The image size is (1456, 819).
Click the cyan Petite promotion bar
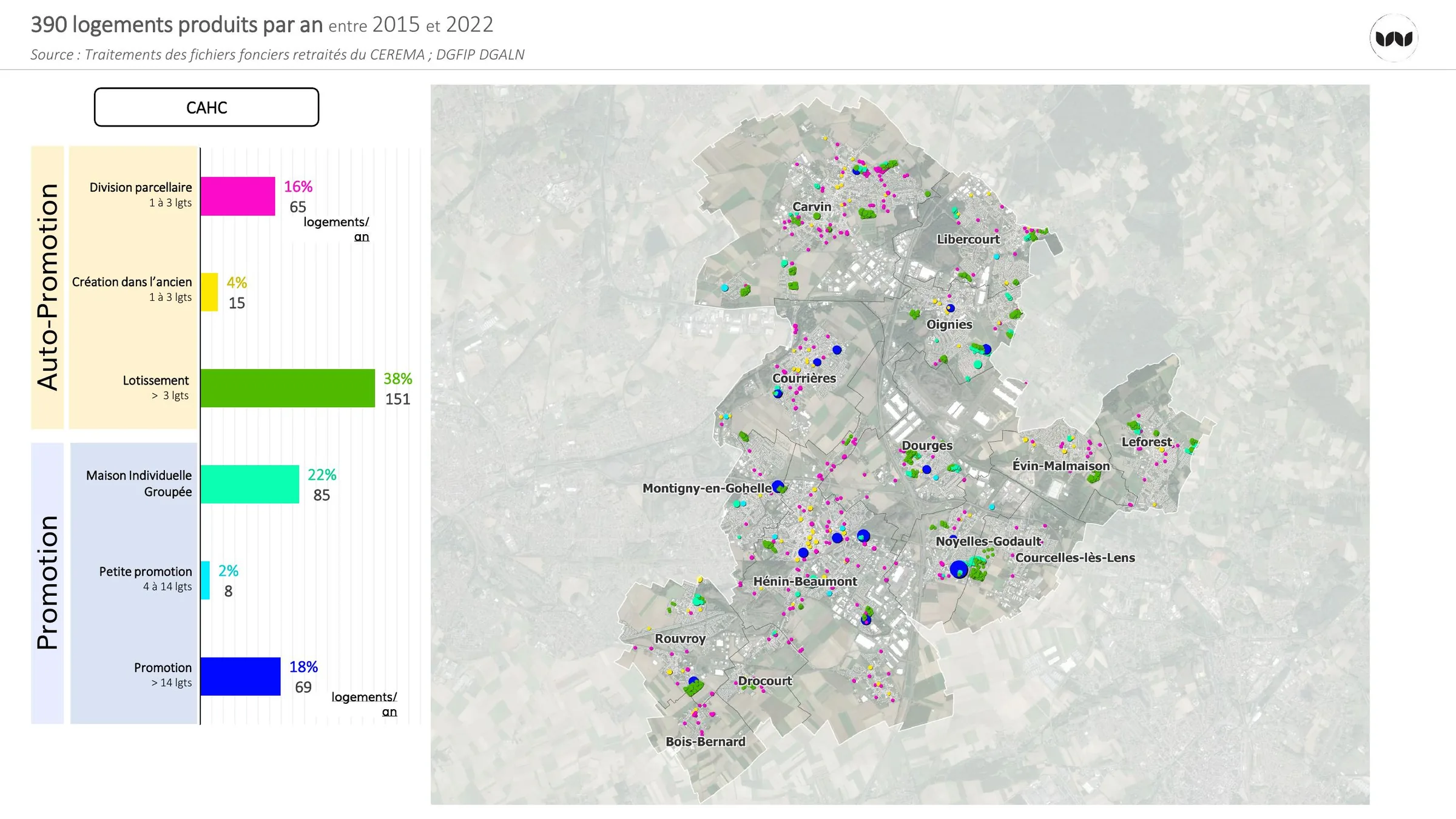(x=205, y=580)
